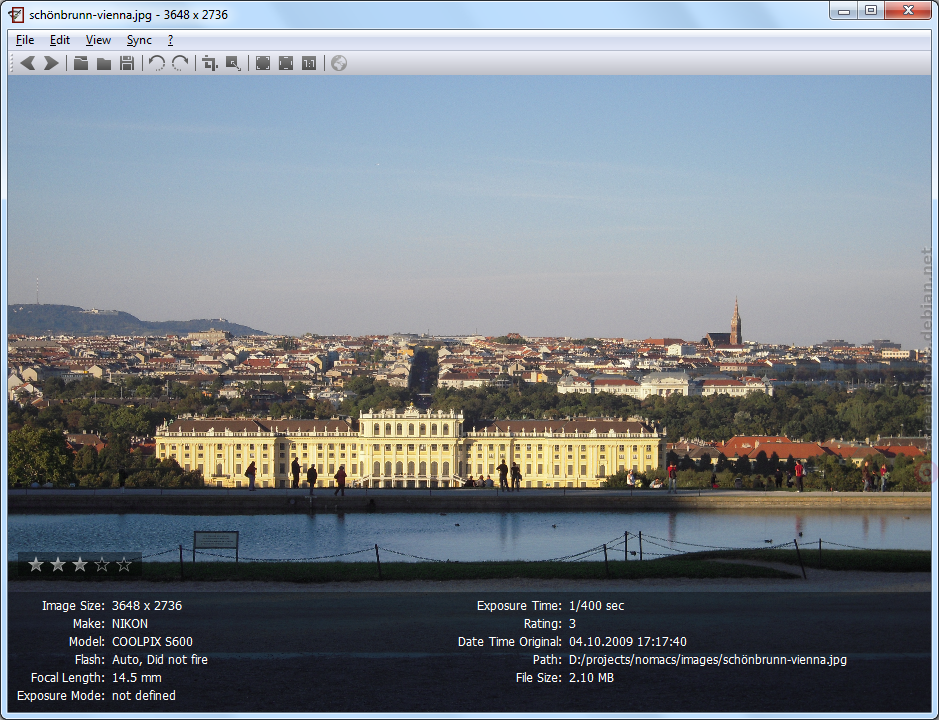Click the file path D:/projects/nomacs/images/schönbrunn-vienna.jpg

pyautogui.click(x=708, y=660)
